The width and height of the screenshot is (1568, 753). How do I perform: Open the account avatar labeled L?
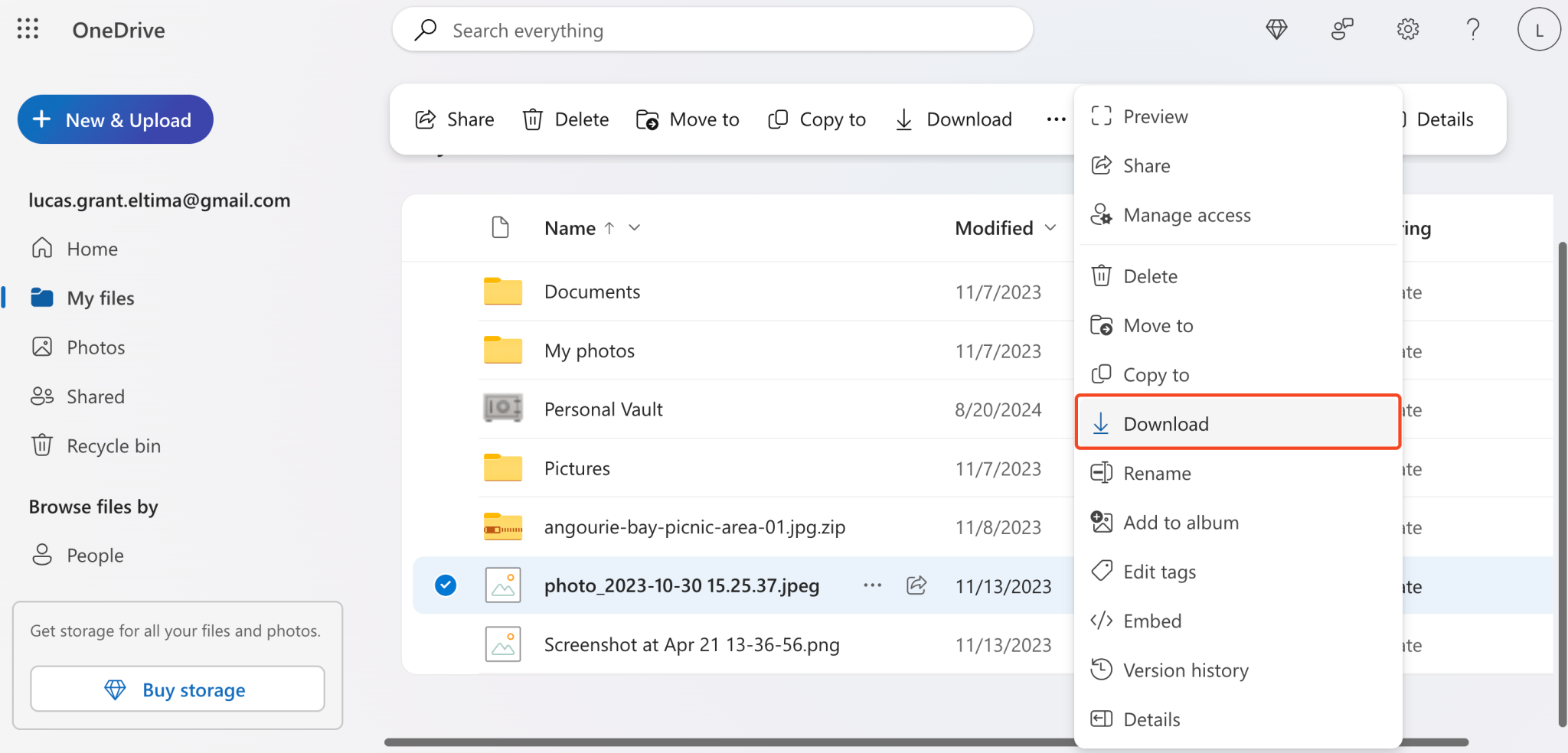point(1539,30)
